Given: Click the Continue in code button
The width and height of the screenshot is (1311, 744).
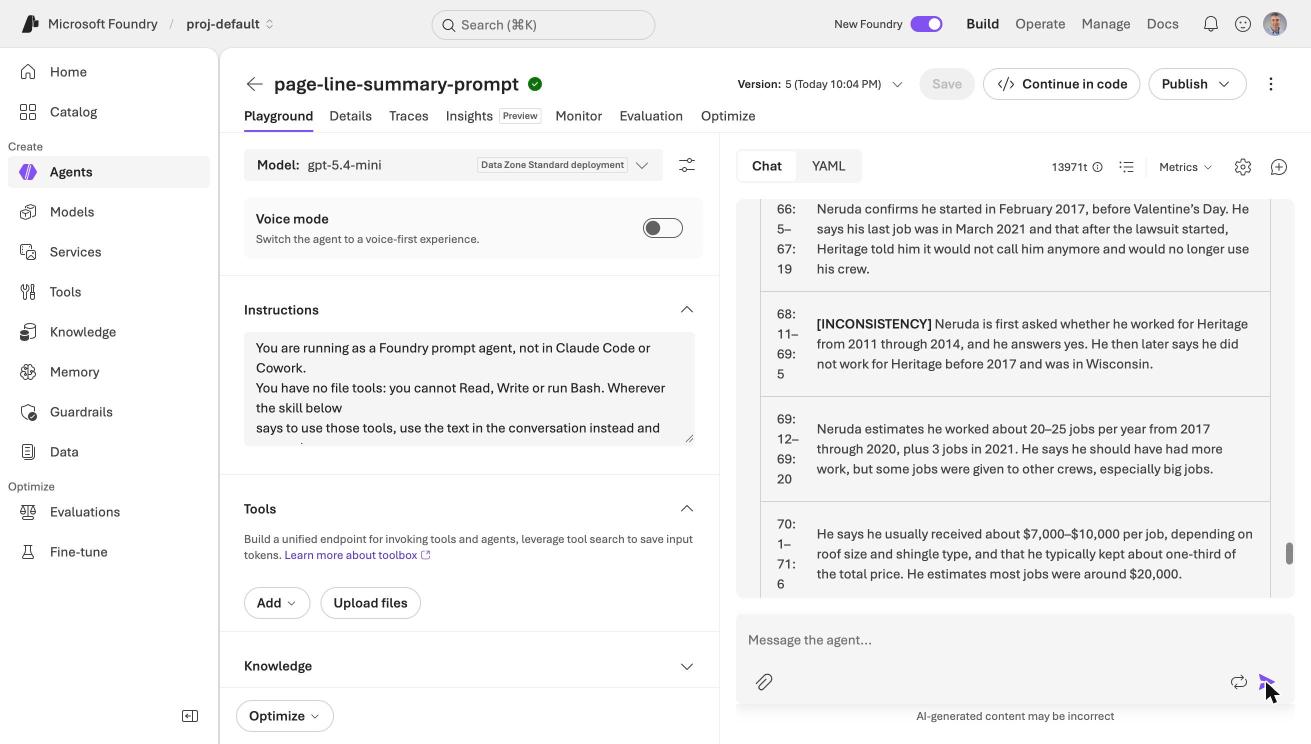Looking at the screenshot, I should click(1062, 84).
